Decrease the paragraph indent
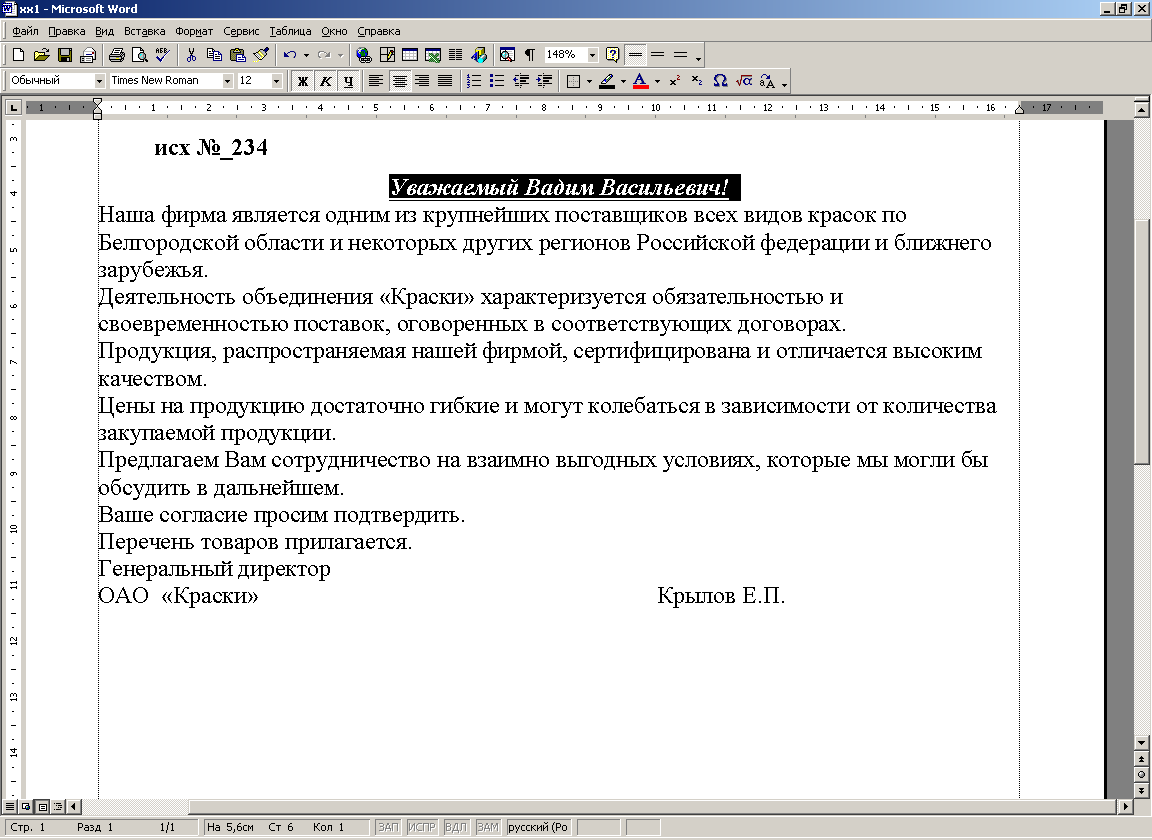The image size is (1152, 840). tap(521, 81)
